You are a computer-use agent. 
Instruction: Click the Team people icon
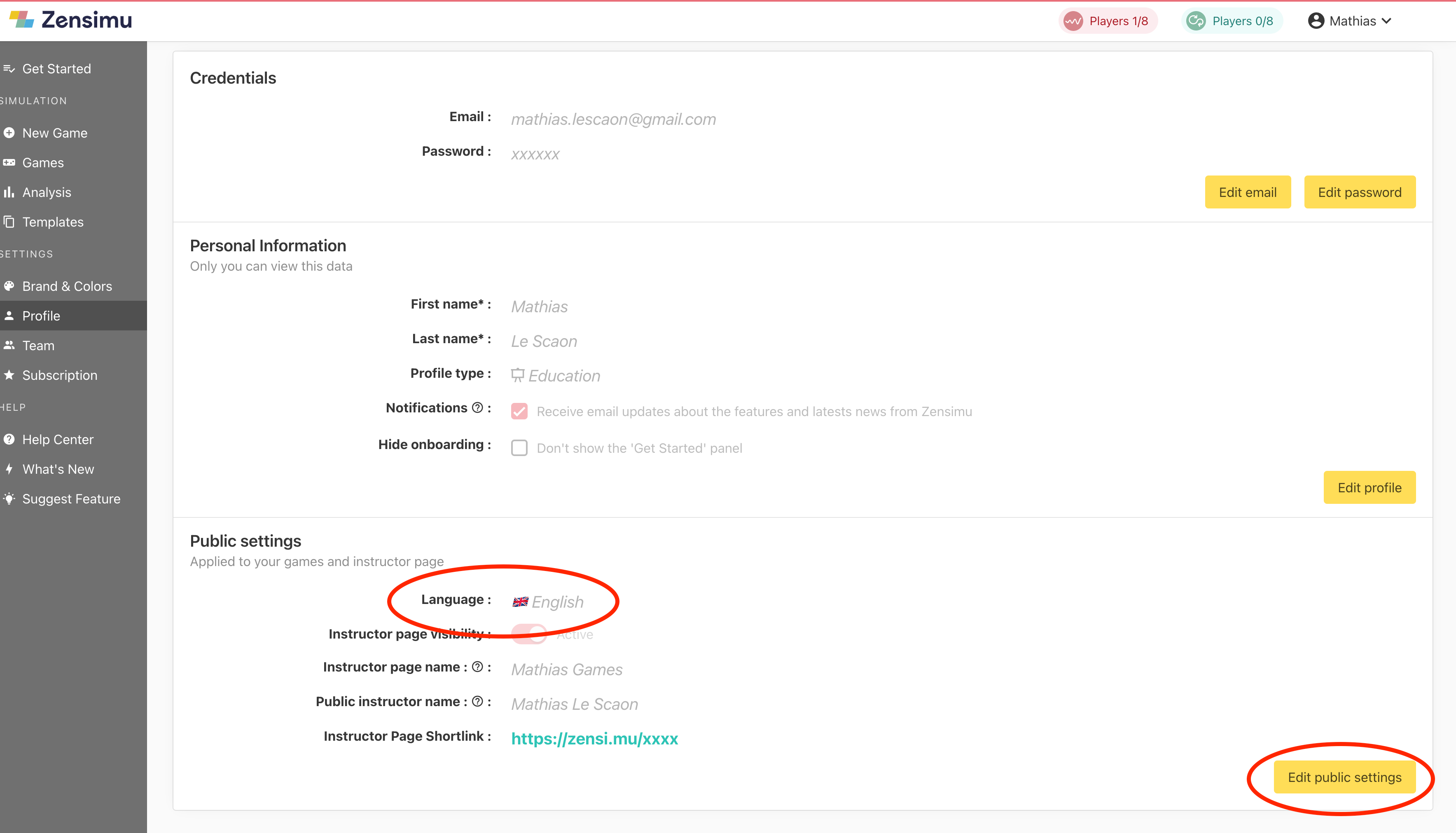(9, 346)
